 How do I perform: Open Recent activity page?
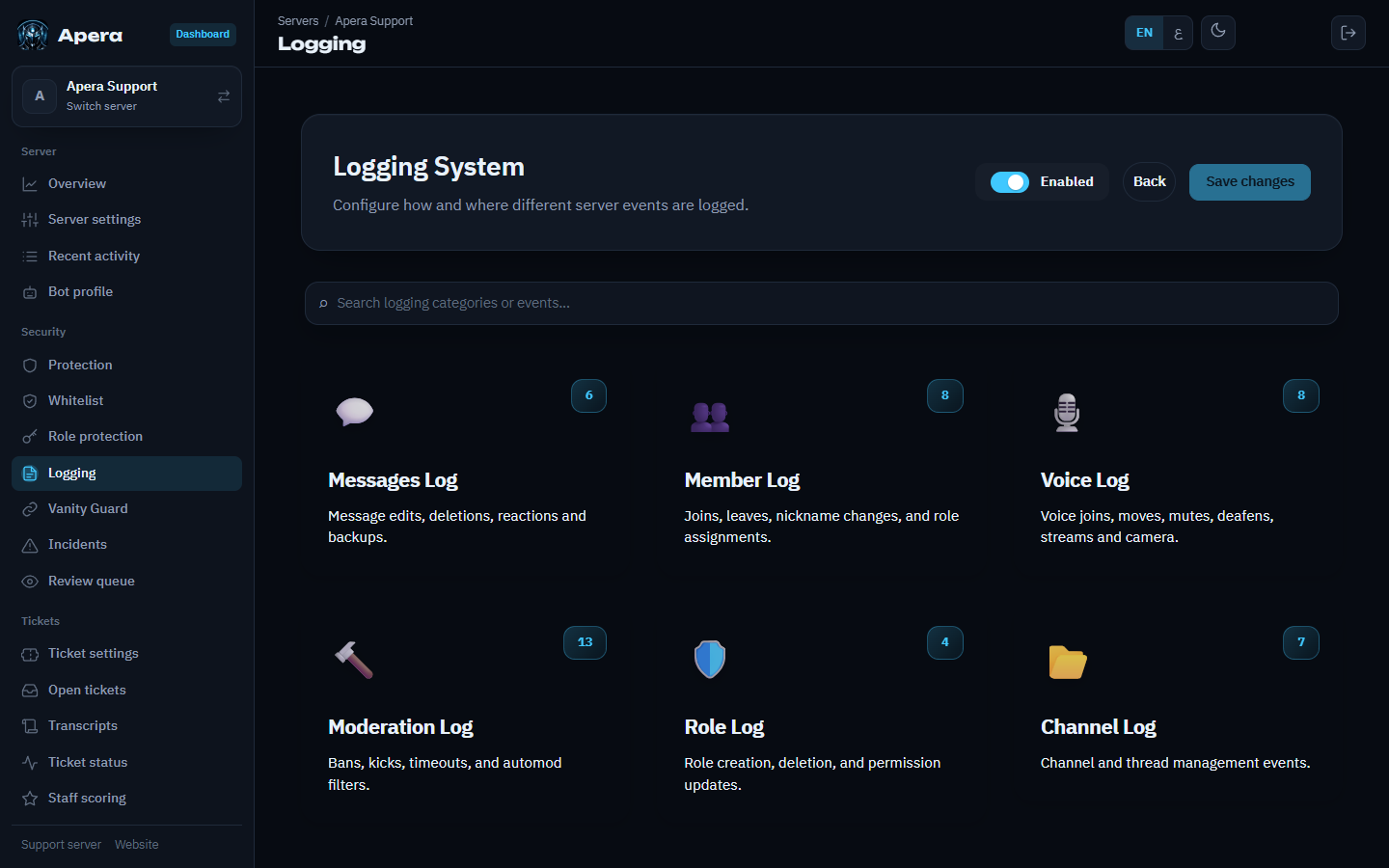[126, 257]
